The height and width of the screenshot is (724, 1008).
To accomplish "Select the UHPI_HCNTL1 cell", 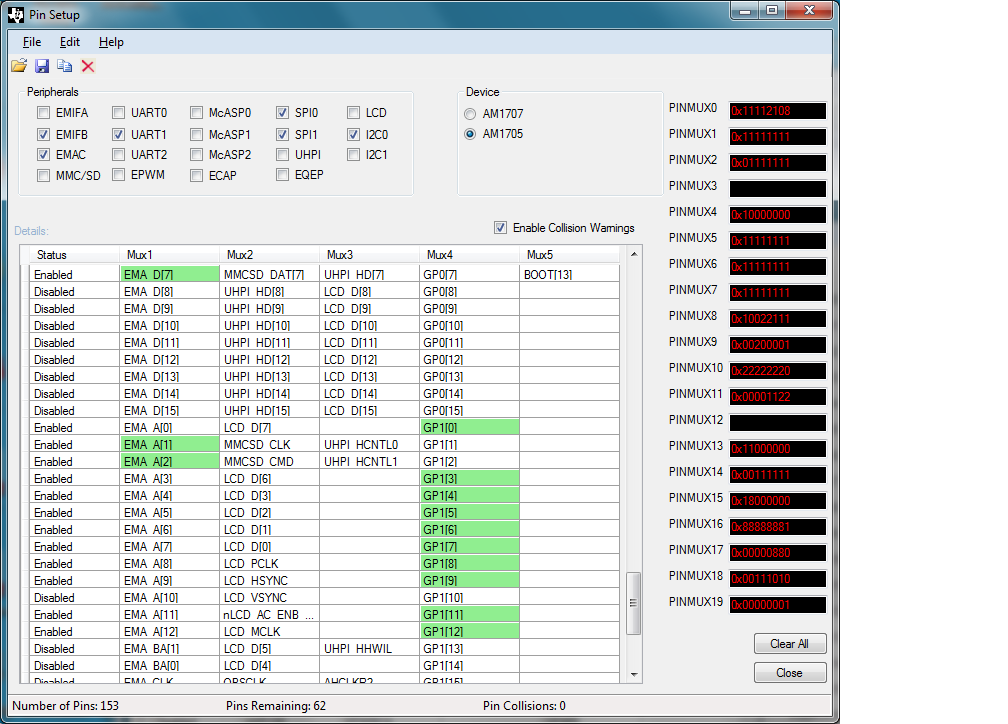I will tap(370, 462).
